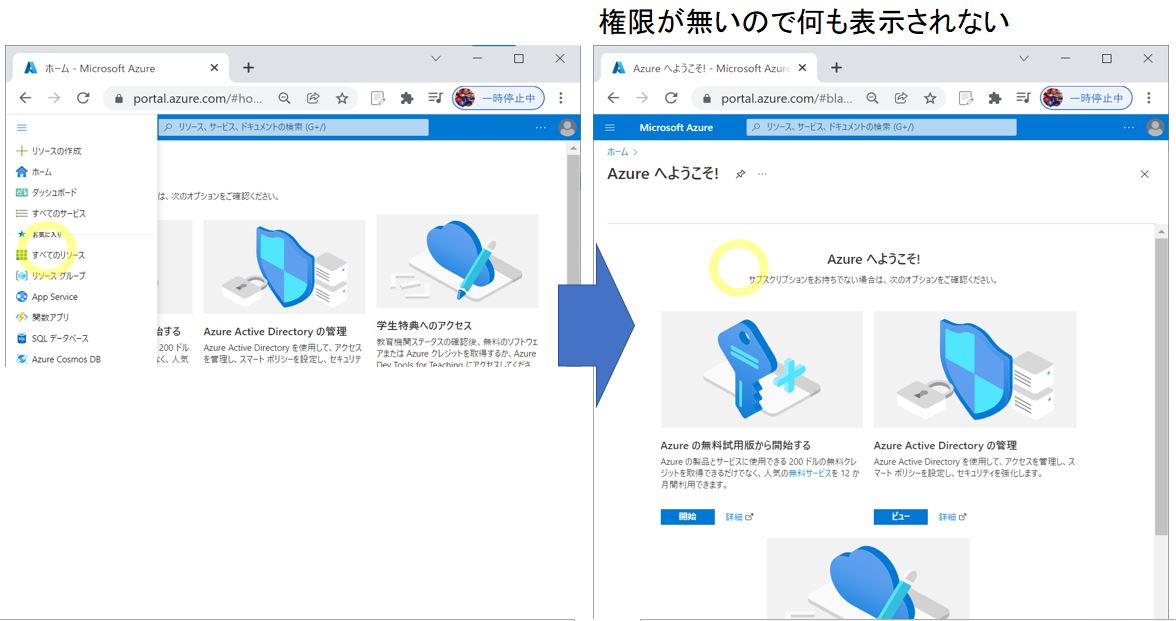Open more options next to the pin icon
This screenshot has width=1176, height=621.
pyautogui.click(x=762, y=174)
